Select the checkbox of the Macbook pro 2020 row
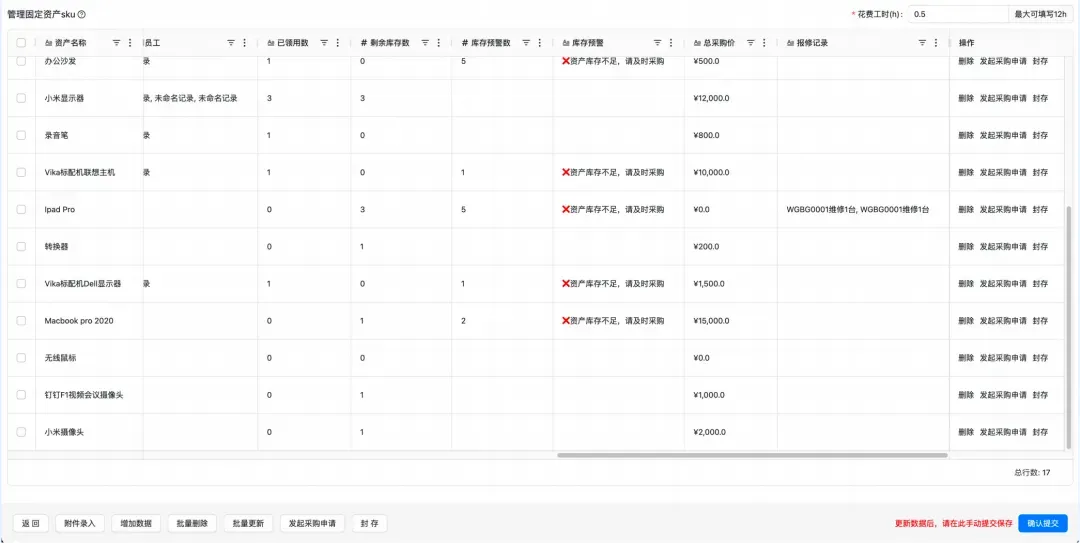 tap(21, 321)
